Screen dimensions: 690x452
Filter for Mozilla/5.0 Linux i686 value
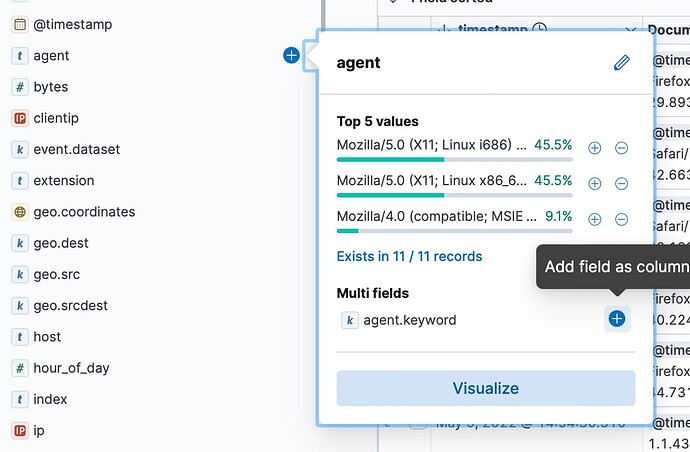pos(594,148)
